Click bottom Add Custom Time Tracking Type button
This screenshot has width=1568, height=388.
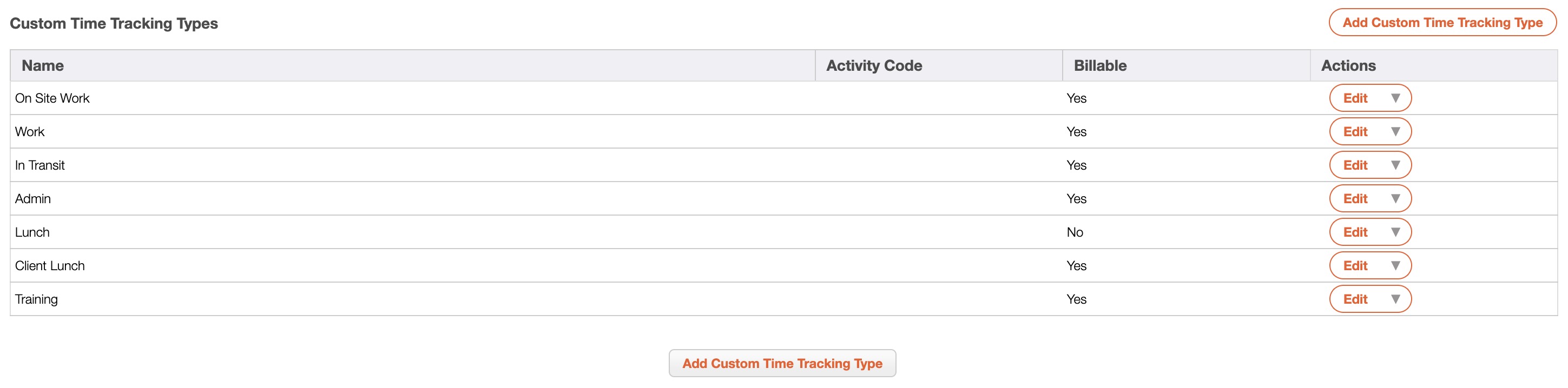pos(782,363)
